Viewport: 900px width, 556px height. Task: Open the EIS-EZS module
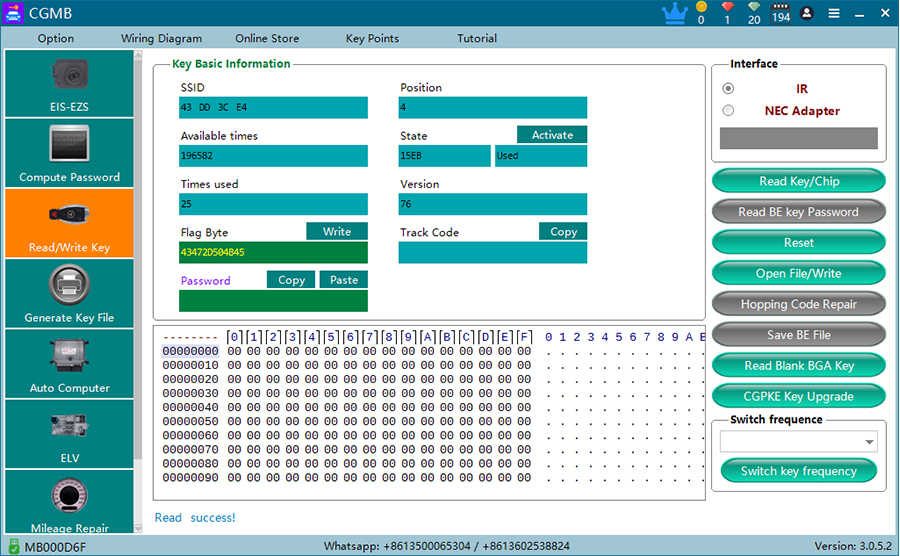69,84
